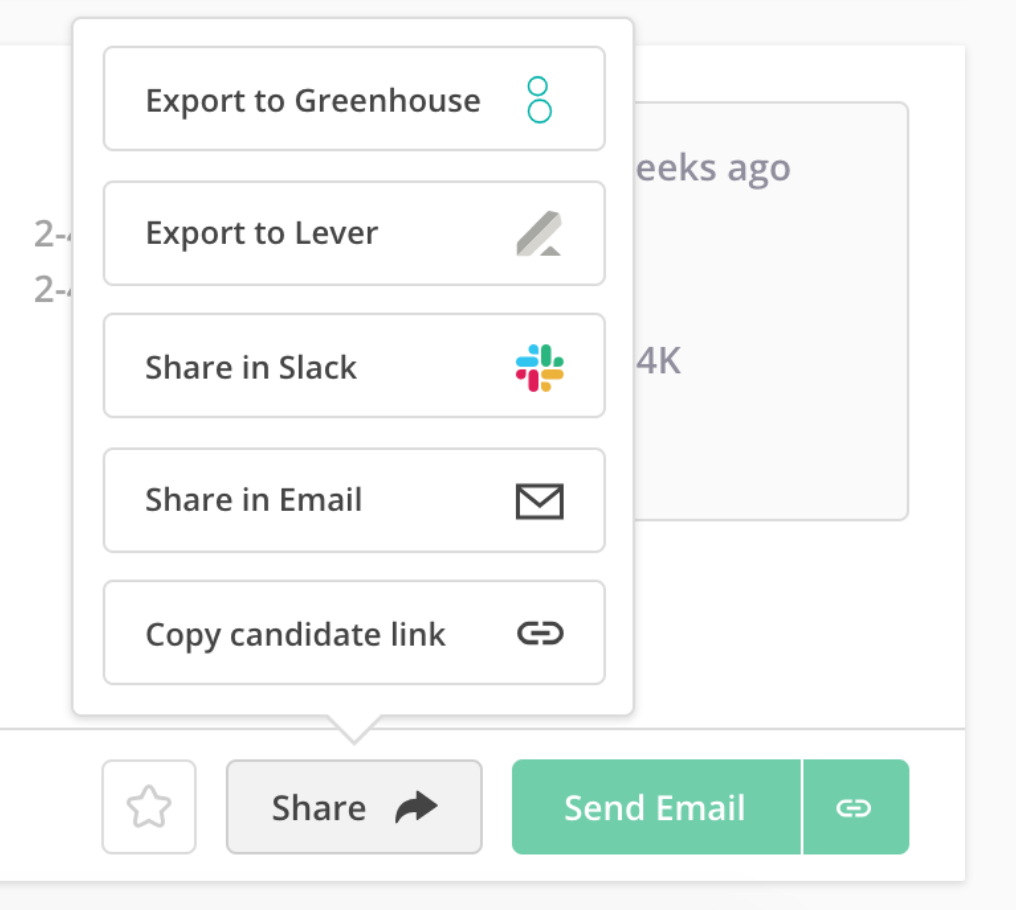The width and height of the screenshot is (1016, 910).
Task: Choose Export to Lever menu entry
Action: tap(354, 233)
